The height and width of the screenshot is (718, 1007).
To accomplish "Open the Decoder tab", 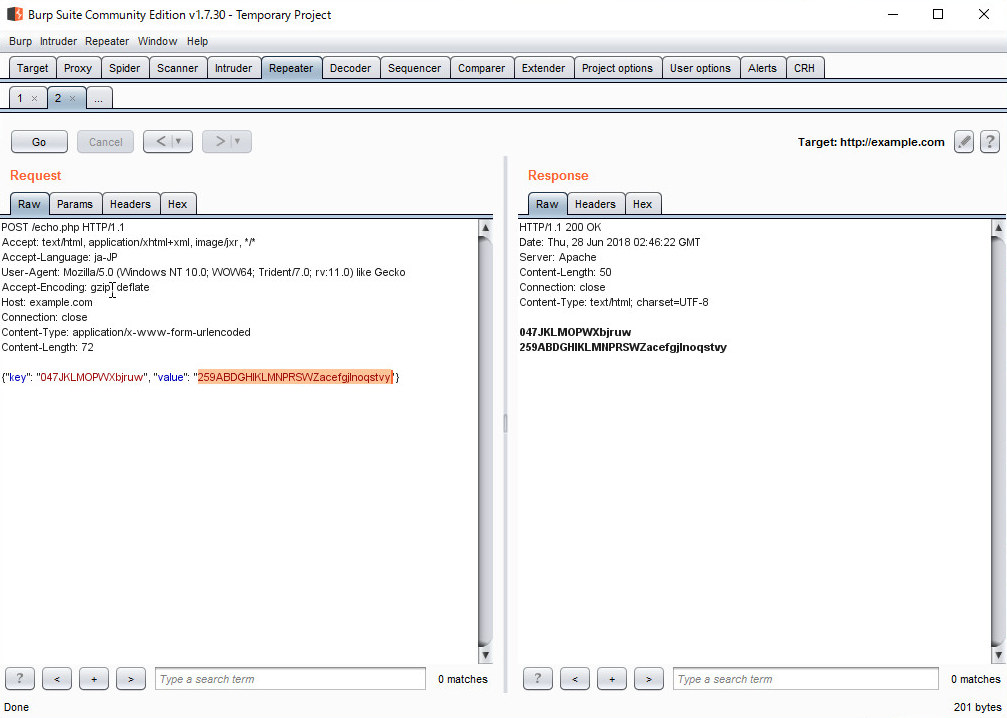I will [x=351, y=68].
